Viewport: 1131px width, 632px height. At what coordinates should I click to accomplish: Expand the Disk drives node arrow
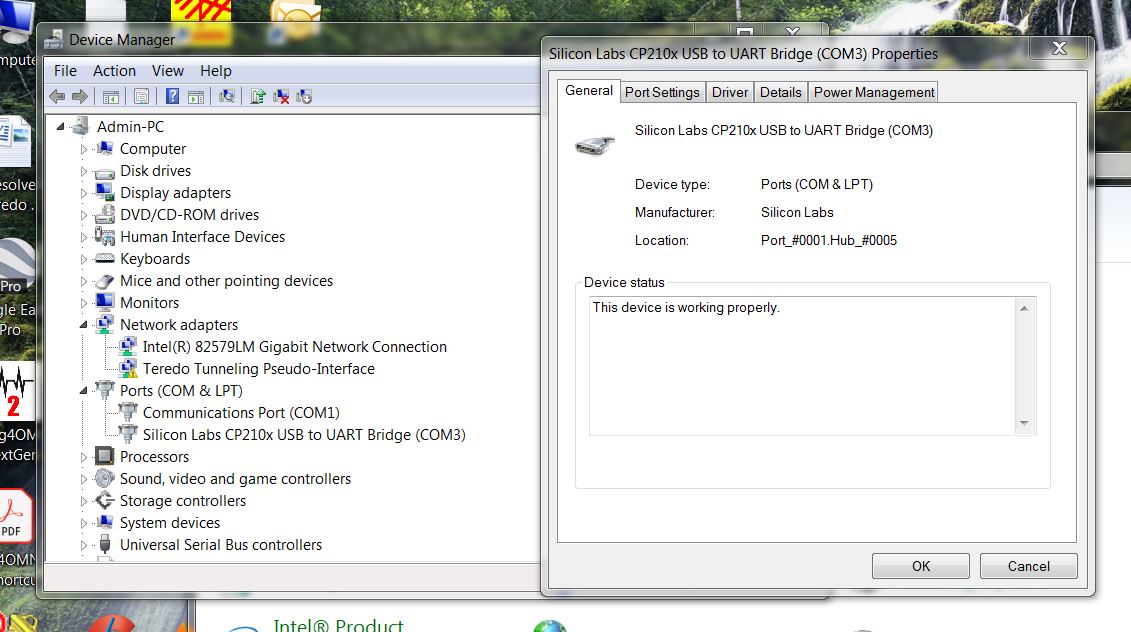click(x=84, y=172)
